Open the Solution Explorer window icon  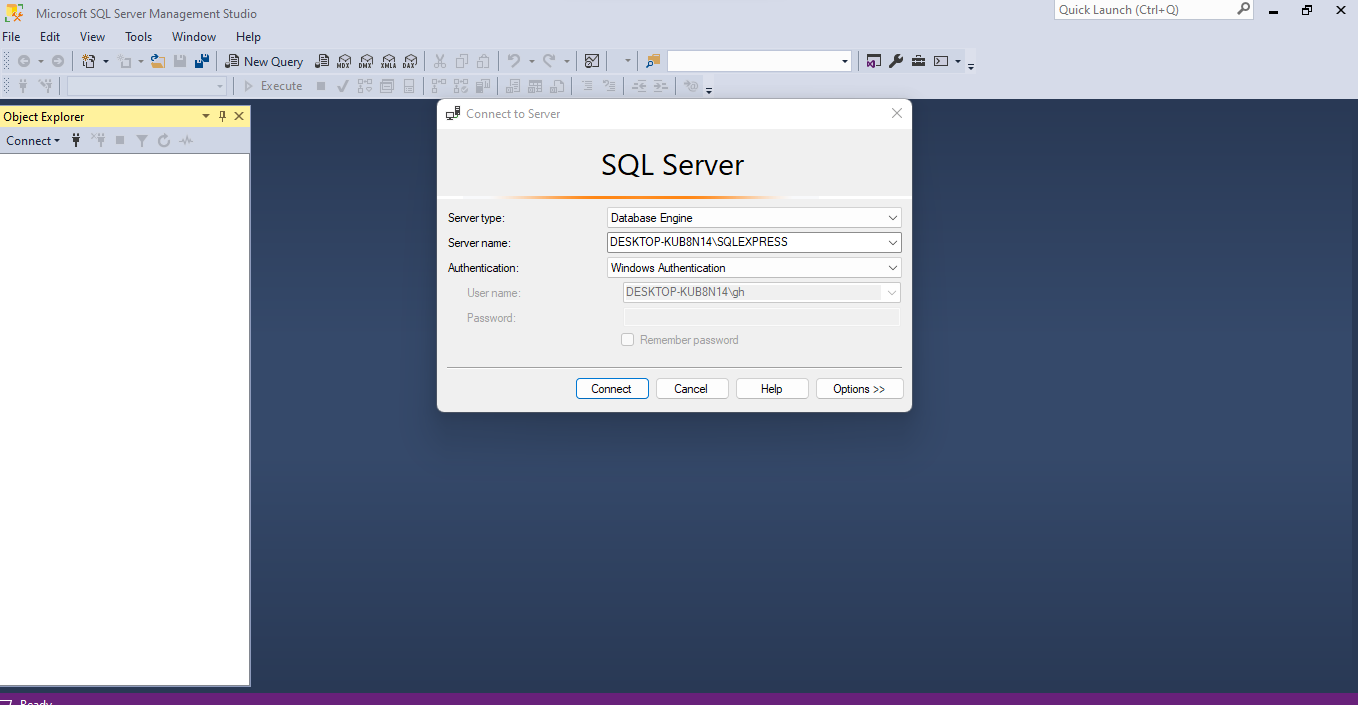(x=874, y=61)
